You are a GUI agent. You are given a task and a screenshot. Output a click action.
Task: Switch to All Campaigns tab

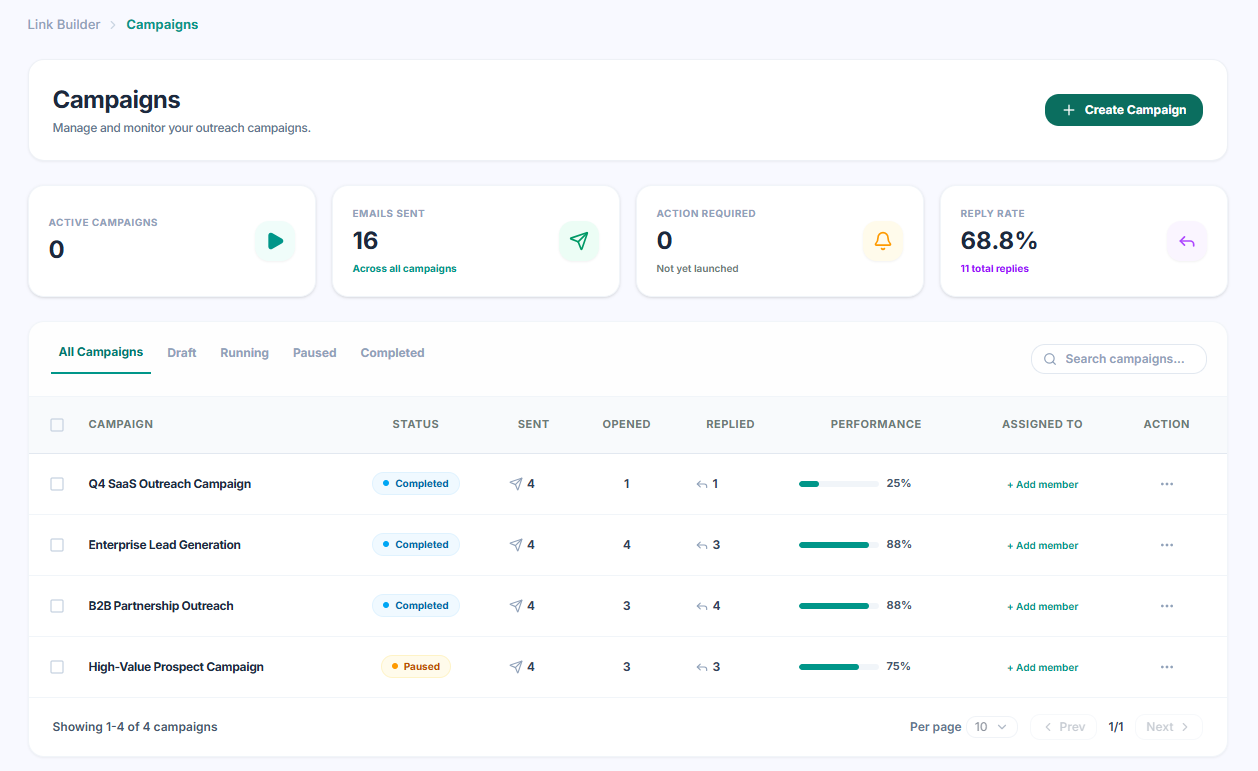click(x=101, y=352)
